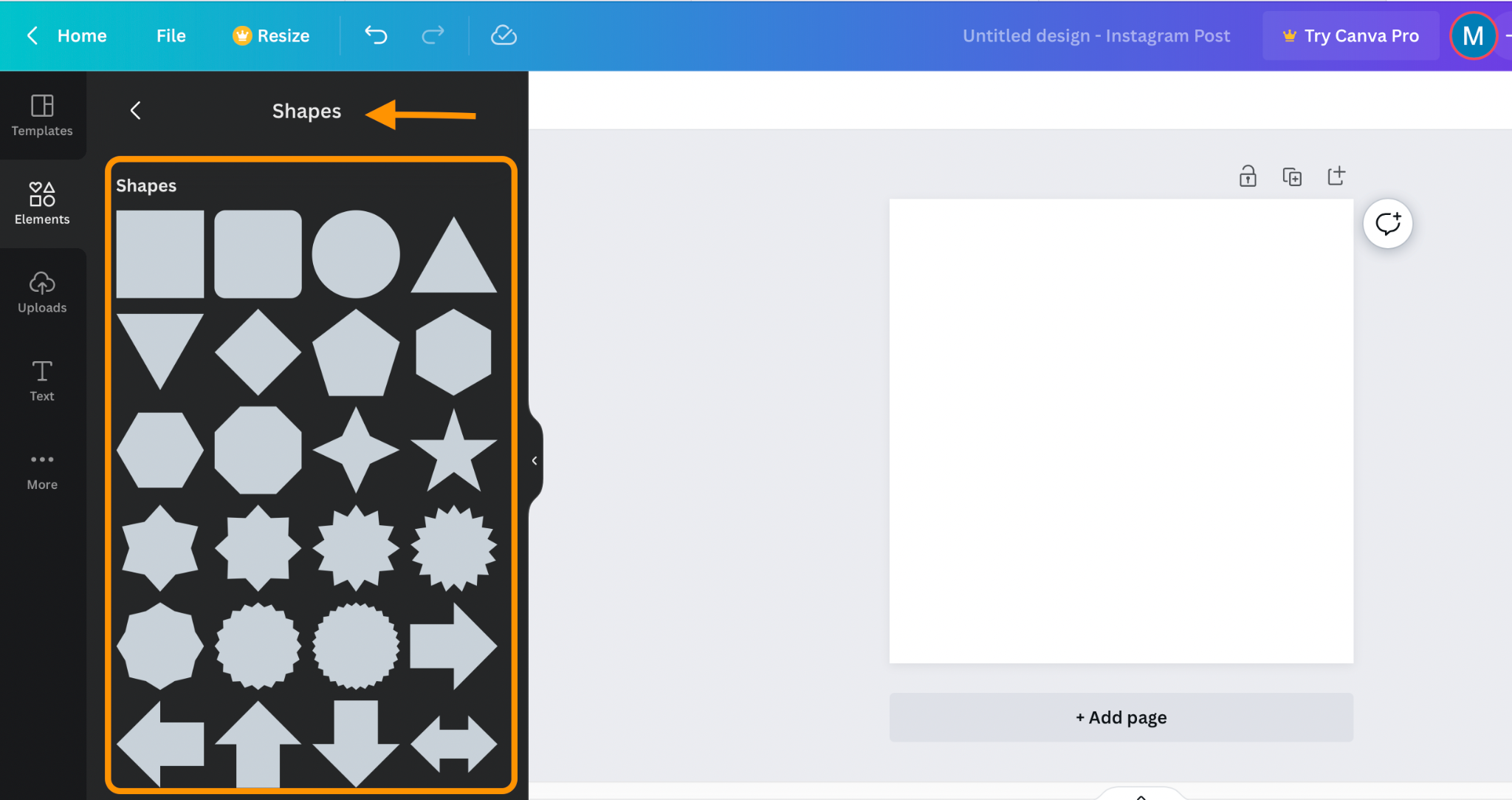Screen dimensions: 1512x800
Task: Click the Try Canva Pro button
Action: point(1350,35)
